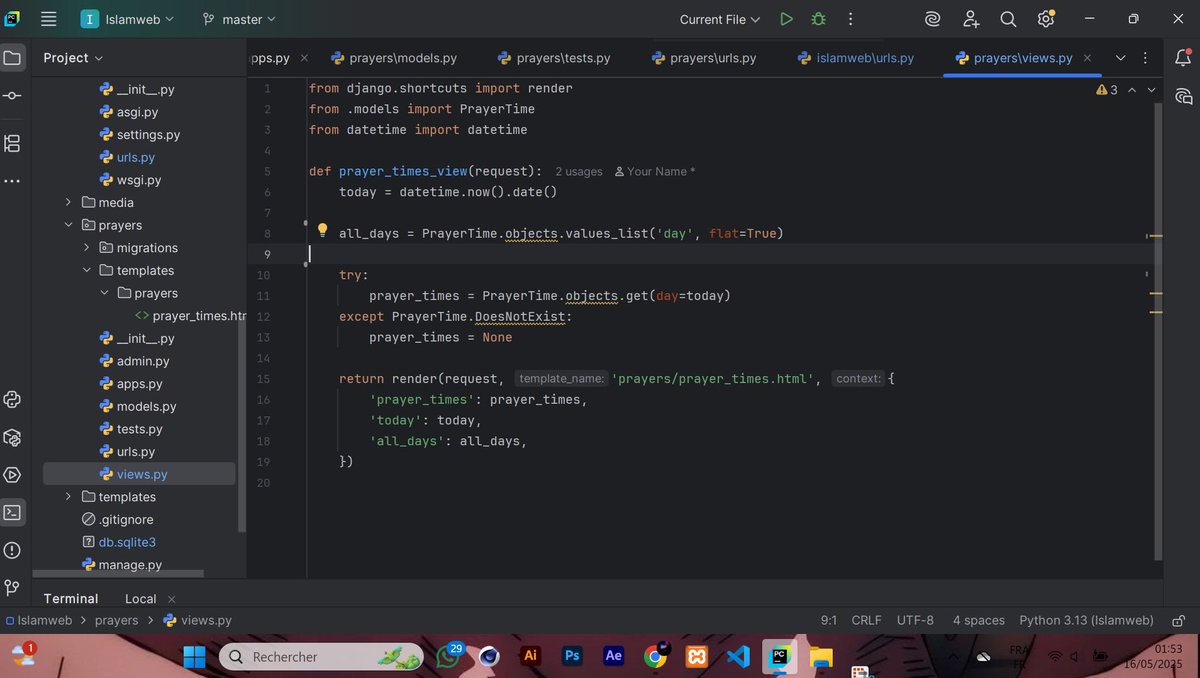The width and height of the screenshot is (1200, 678).
Task: Open editor tab options menu
Action: 1146,58
